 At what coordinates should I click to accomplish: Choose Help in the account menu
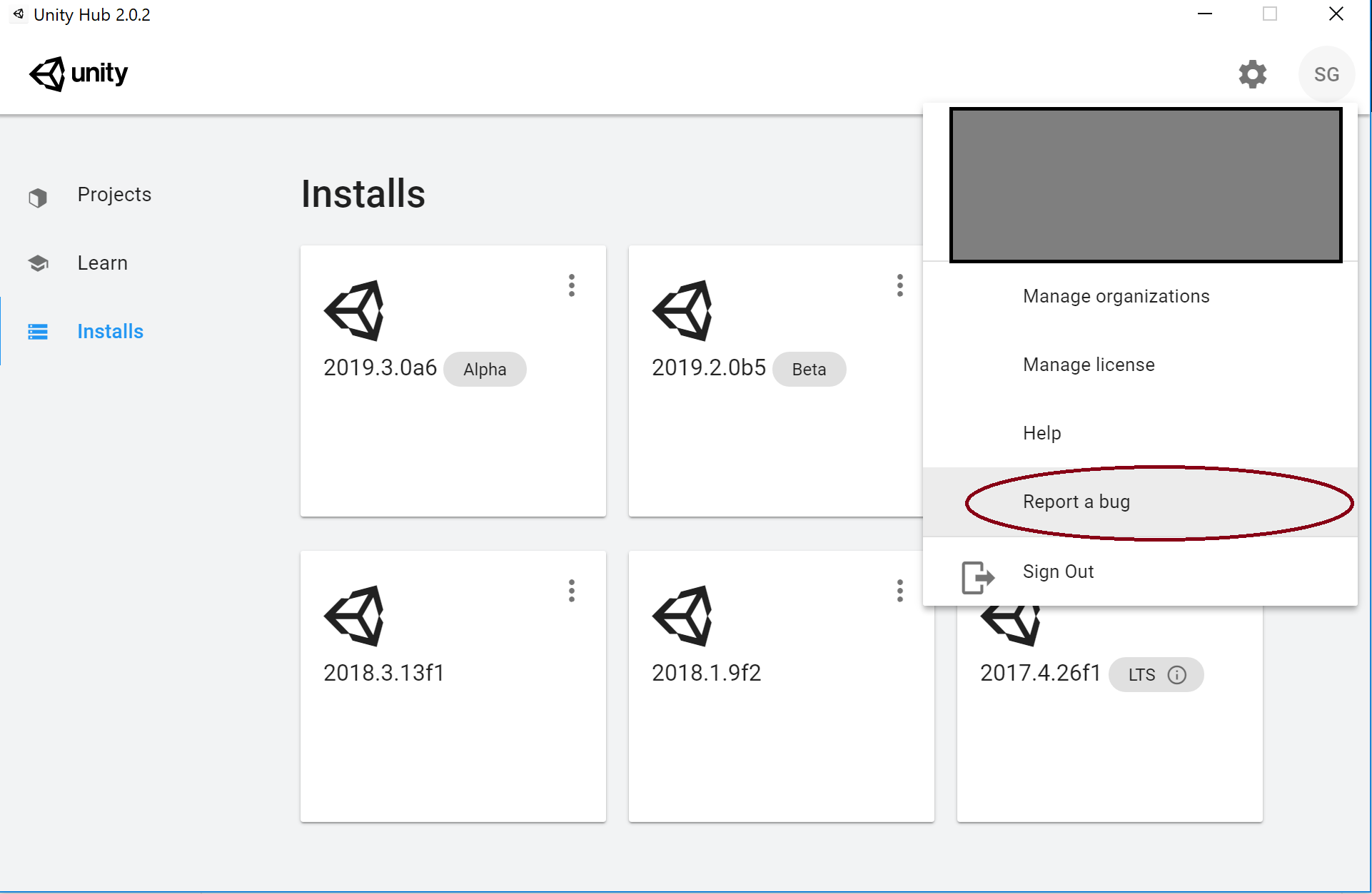(x=1041, y=433)
